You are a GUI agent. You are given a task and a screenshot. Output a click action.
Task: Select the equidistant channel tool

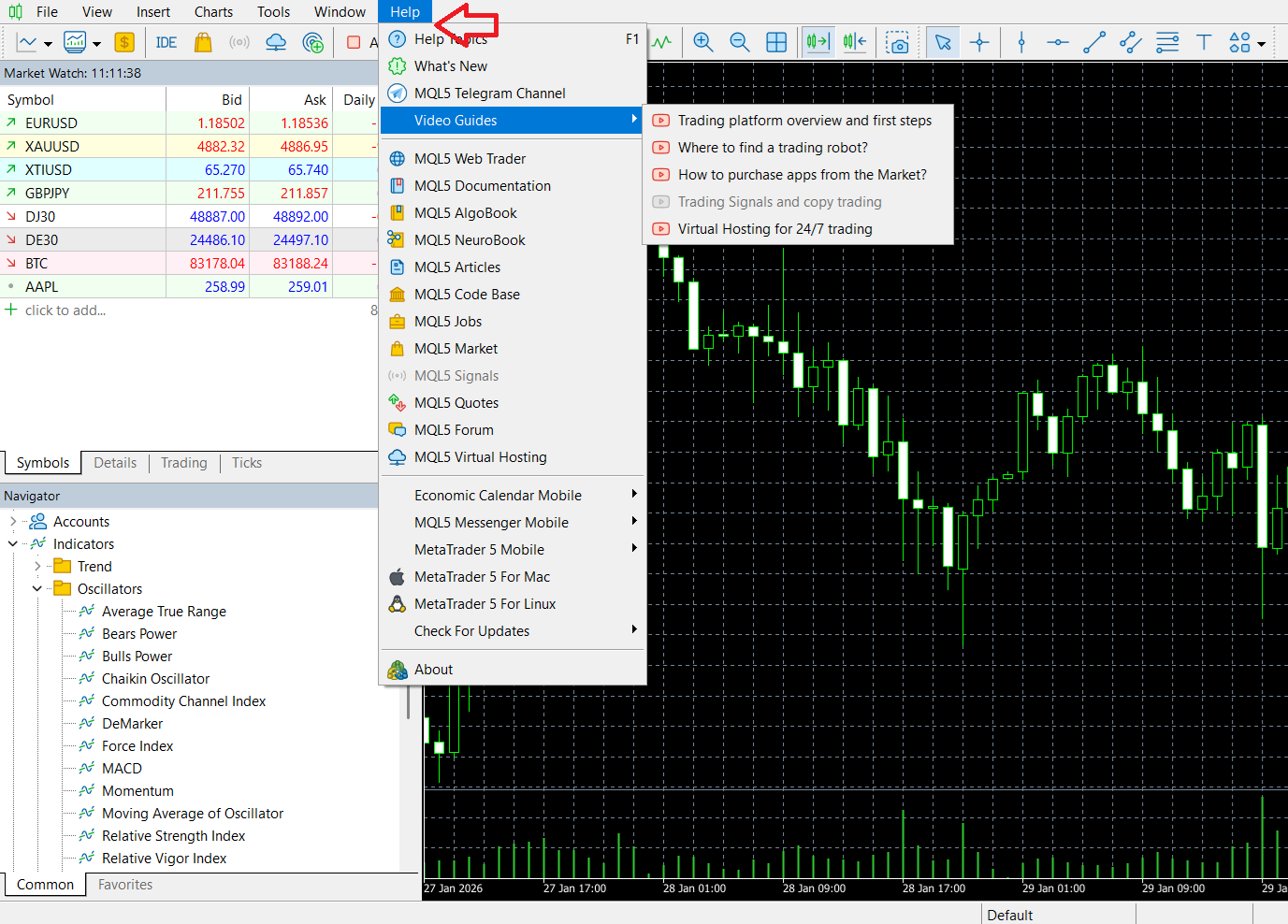point(1131,42)
